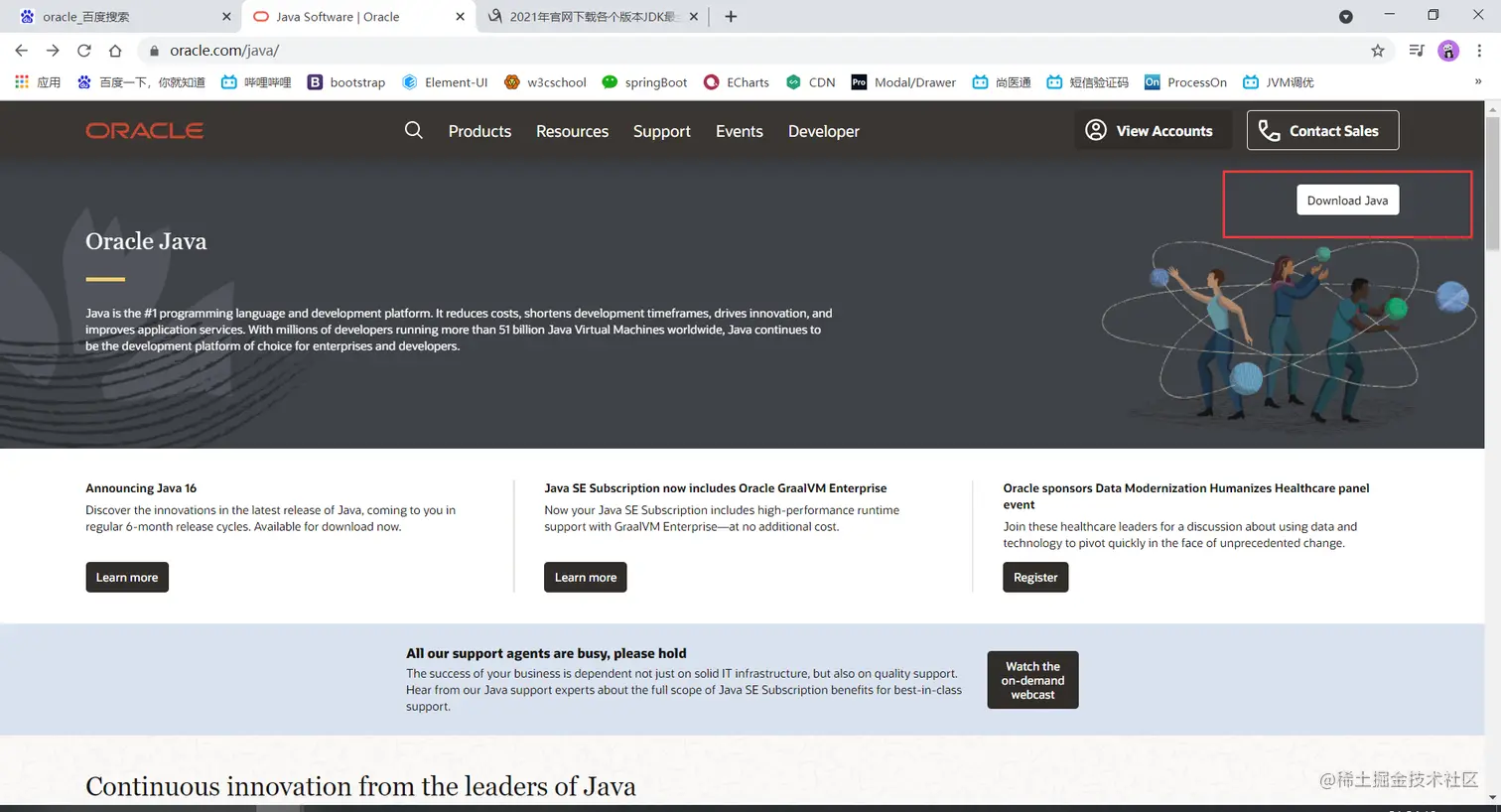Open the new tab plus button

[731, 16]
